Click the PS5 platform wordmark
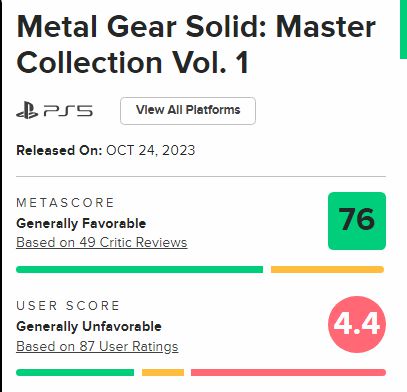Viewport: 407px width, 392px height. coord(68,111)
